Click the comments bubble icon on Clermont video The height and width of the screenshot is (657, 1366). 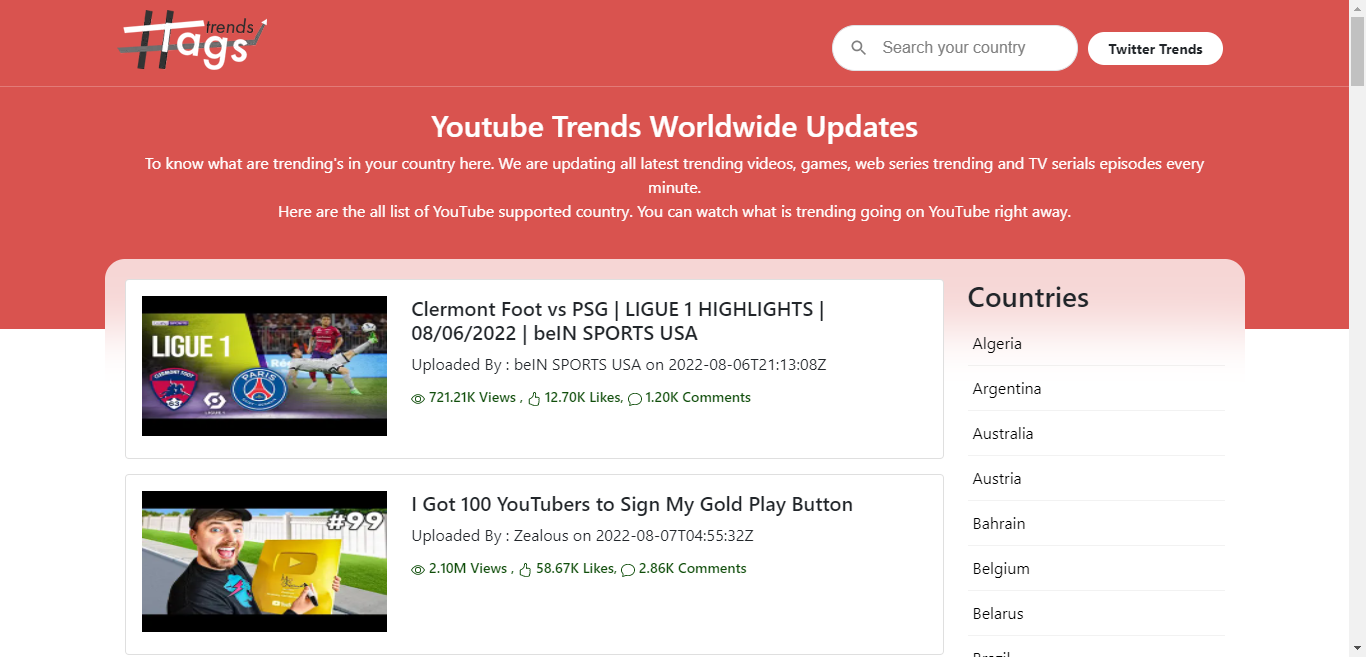[x=635, y=399]
